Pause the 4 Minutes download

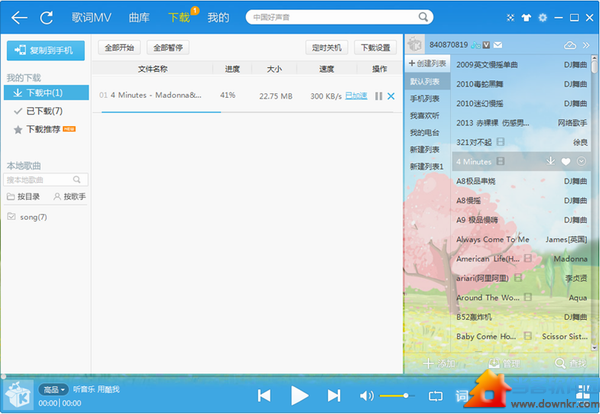(x=378, y=96)
